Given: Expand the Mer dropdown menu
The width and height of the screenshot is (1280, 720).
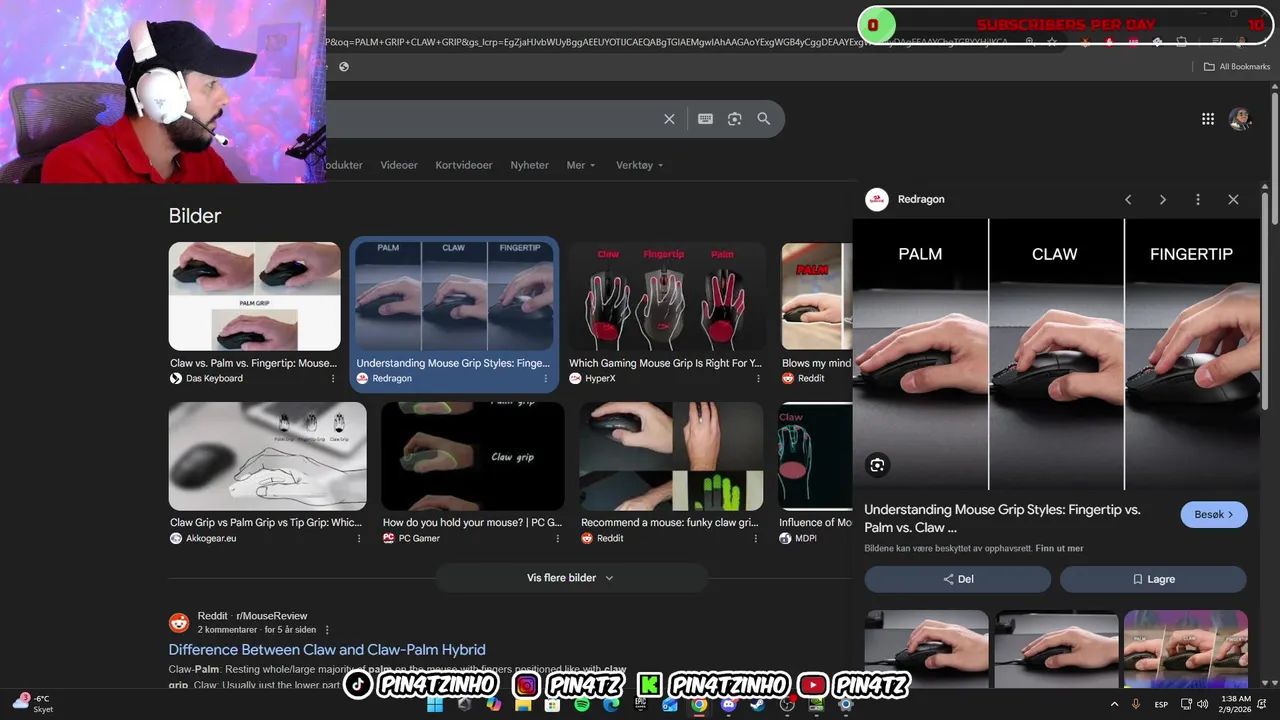Looking at the screenshot, I should 581,165.
